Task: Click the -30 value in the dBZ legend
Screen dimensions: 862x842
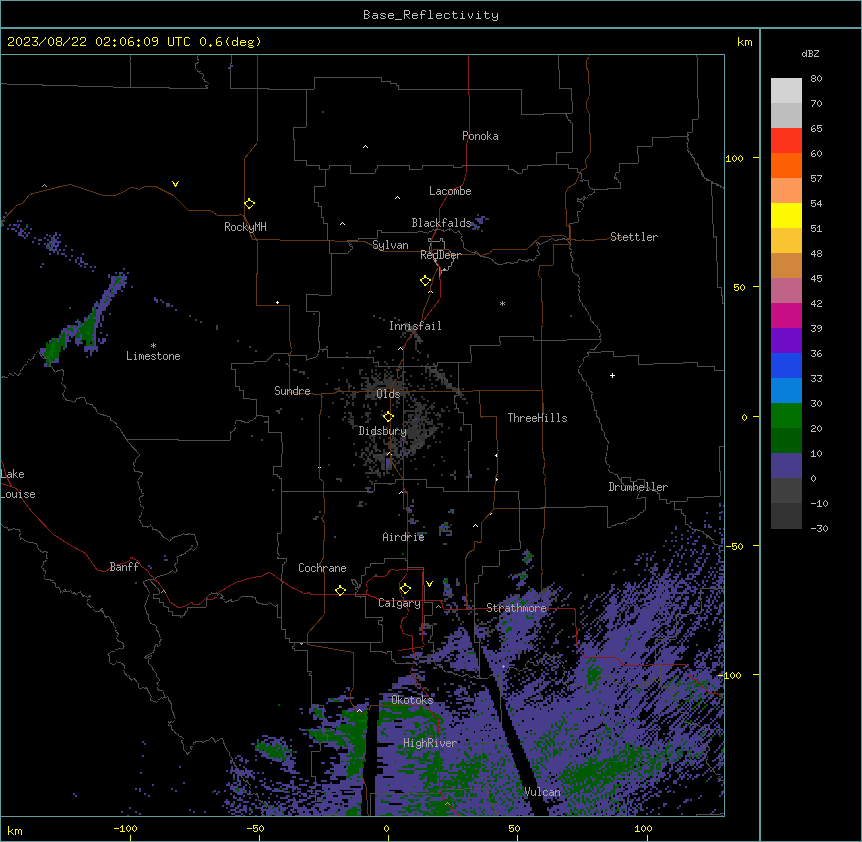Action: point(819,528)
